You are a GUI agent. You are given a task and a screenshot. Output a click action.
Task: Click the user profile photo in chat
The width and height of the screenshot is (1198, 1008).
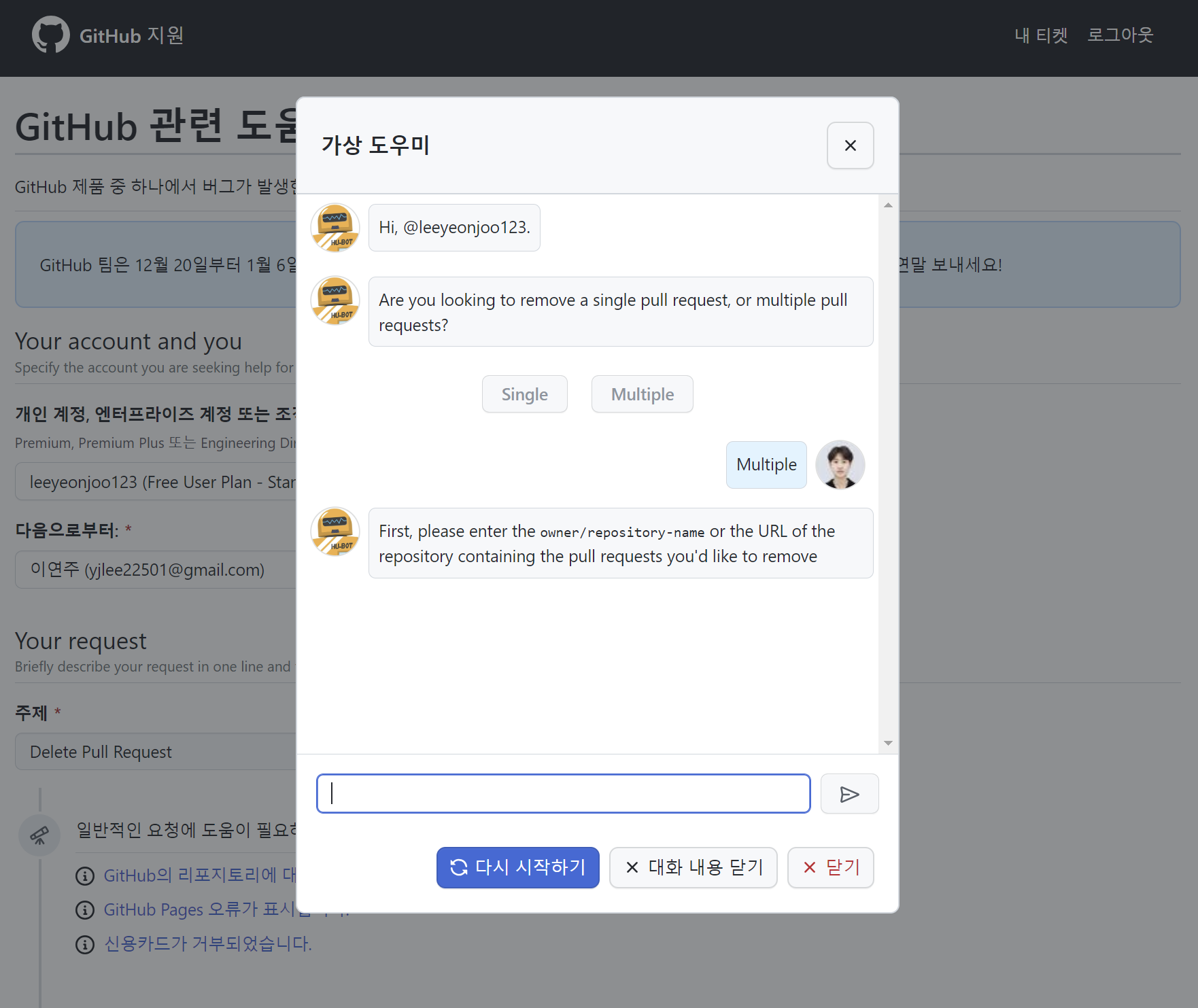tap(840, 465)
